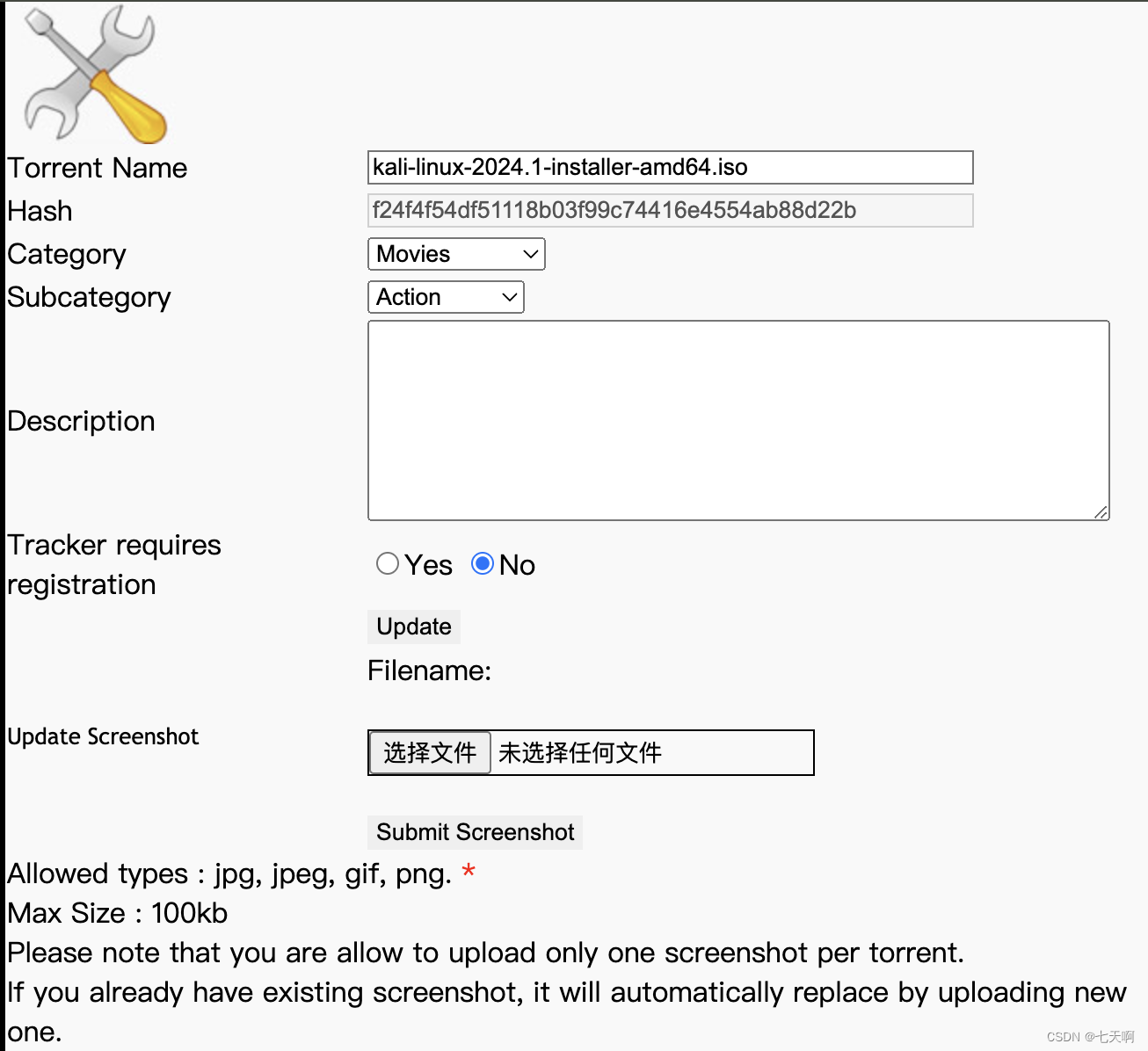Click the Description label

pos(81,422)
